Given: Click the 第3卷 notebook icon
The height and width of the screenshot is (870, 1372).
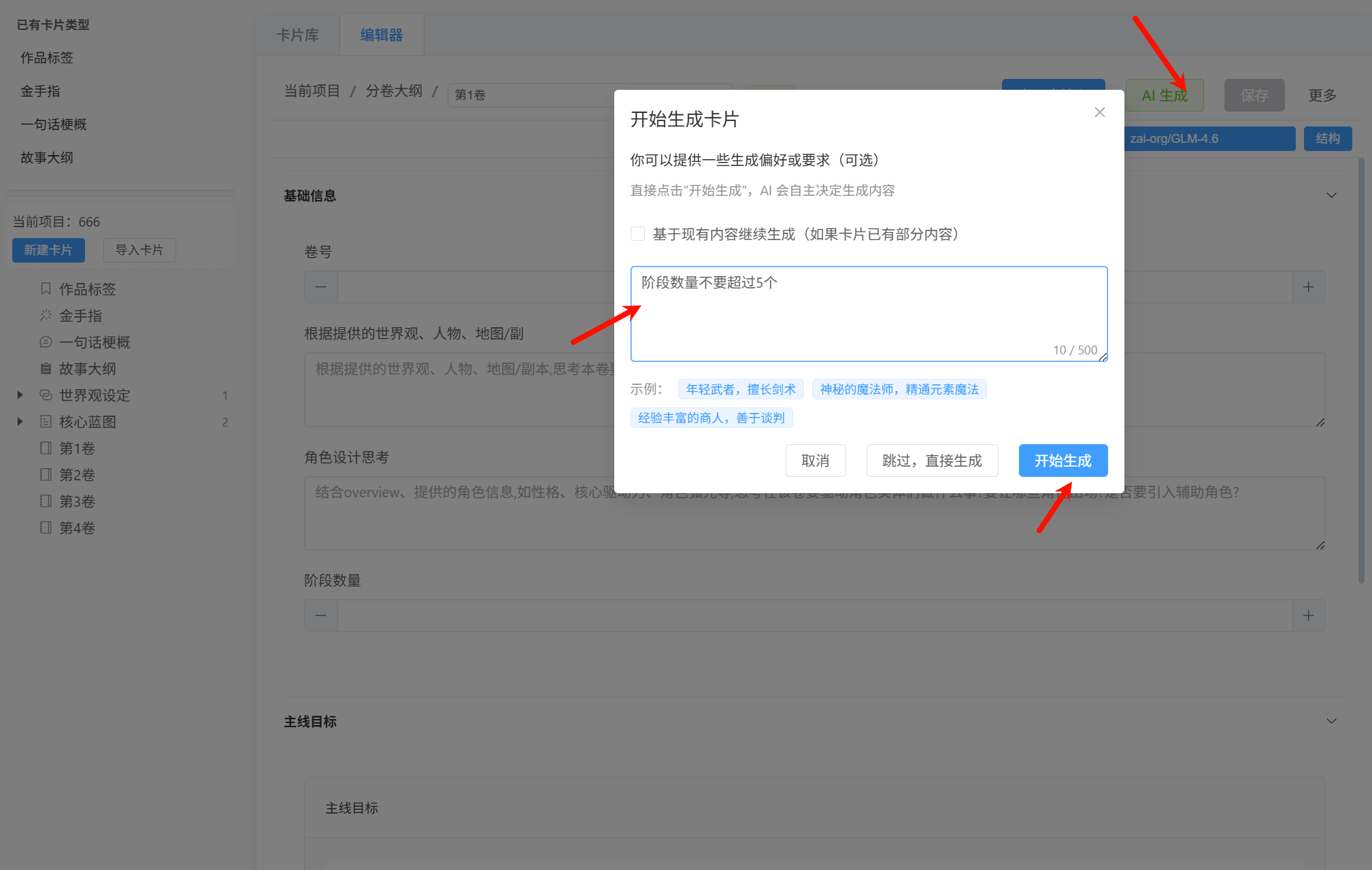Looking at the screenshot, I should 46,501.
